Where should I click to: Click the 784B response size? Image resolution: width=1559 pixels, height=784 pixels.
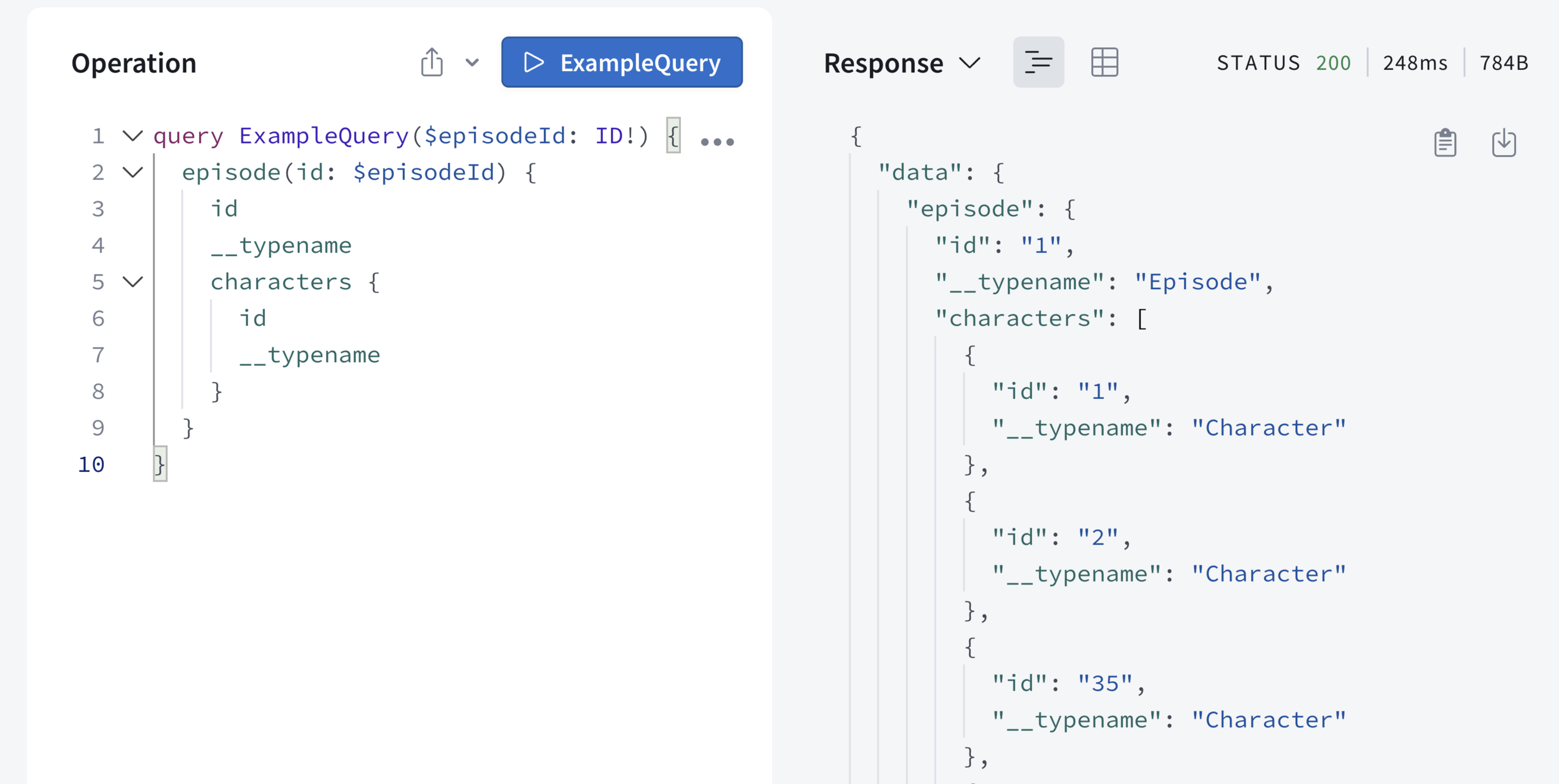1503,63
